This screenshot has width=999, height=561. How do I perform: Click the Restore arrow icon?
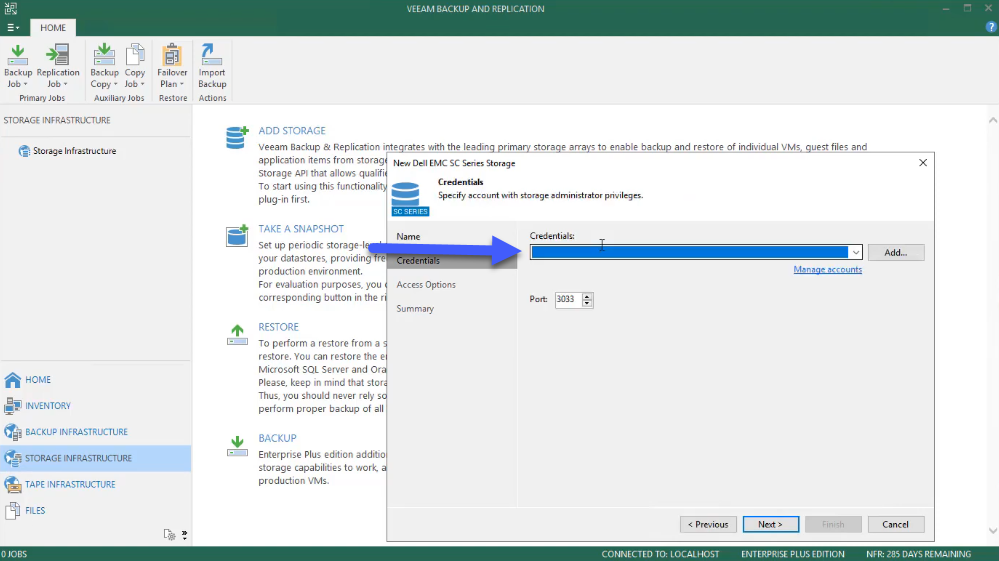pyautogui.click(x=237, y=335)
